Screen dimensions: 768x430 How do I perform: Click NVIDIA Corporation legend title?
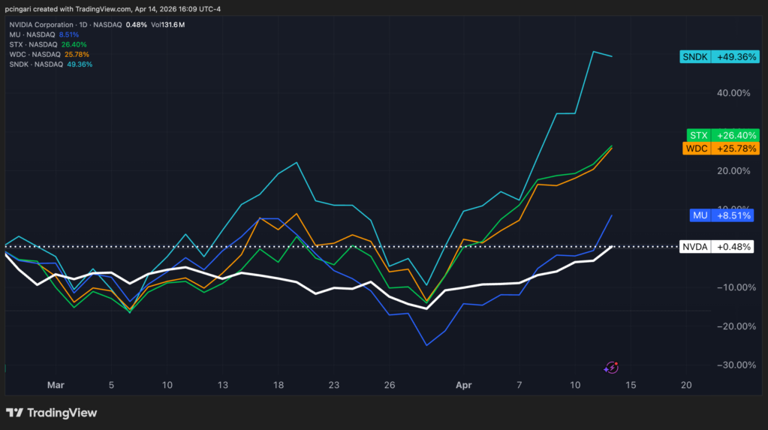pyautogui.click(x=41, y=24)
